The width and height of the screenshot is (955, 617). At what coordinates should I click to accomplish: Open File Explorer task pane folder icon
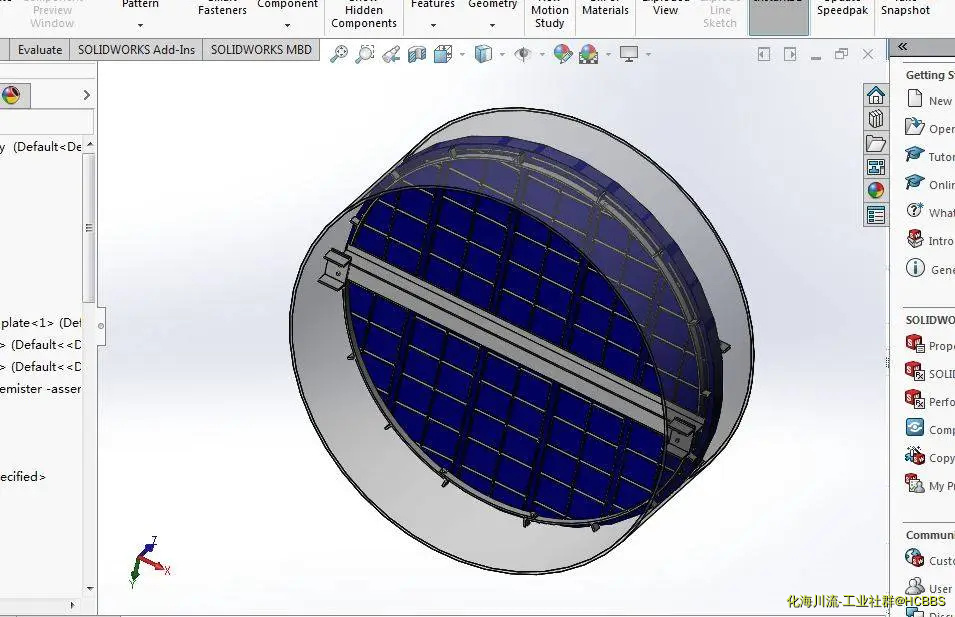876,143
